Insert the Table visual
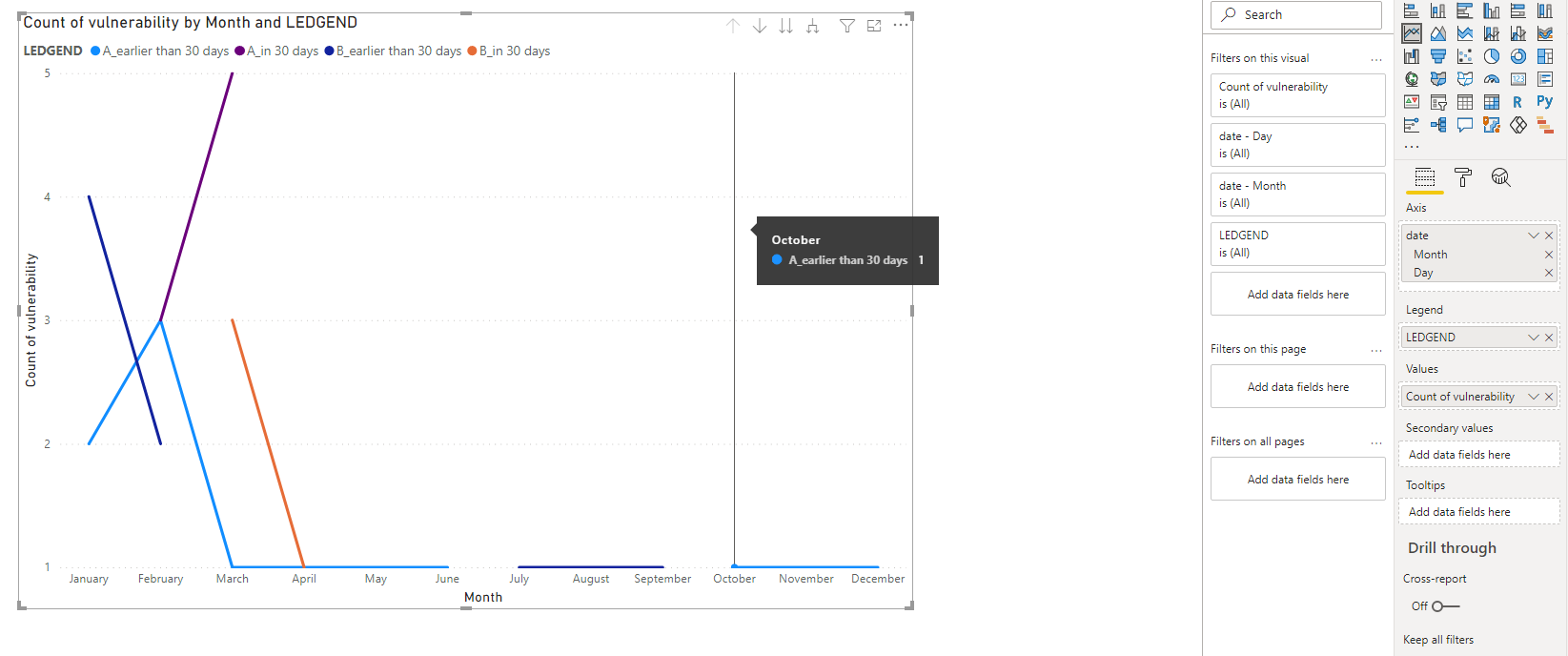Viewport: 1568px width, 656px height. (x=1465, y=102)
